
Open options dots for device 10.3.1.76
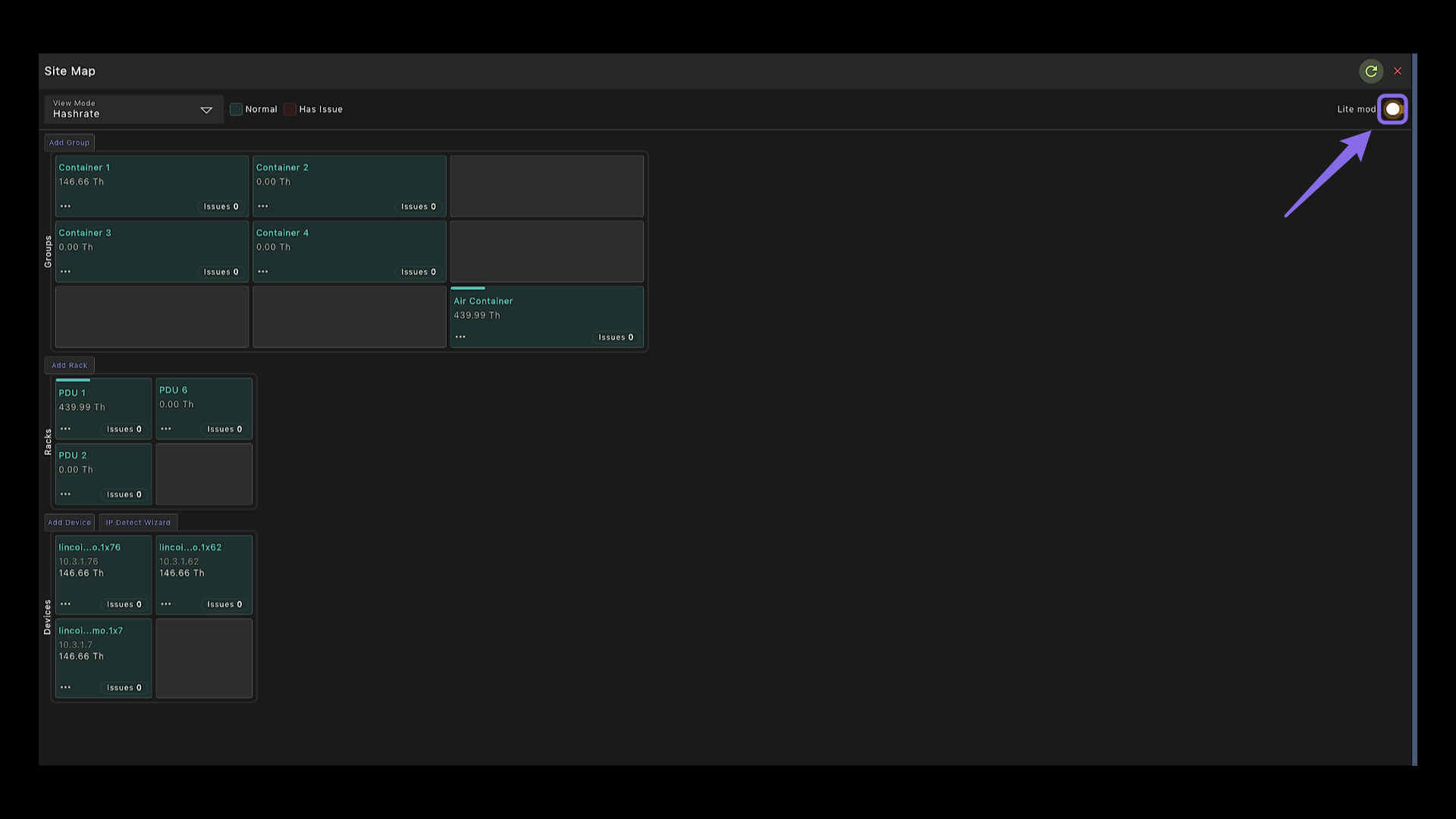tap(65, 604)
